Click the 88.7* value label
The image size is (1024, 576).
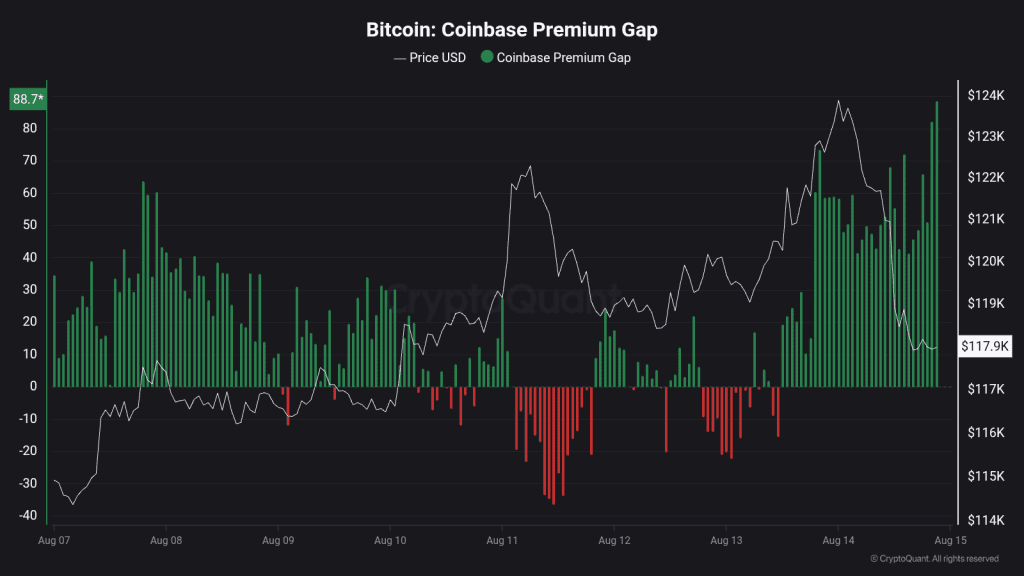pos(28,99)
